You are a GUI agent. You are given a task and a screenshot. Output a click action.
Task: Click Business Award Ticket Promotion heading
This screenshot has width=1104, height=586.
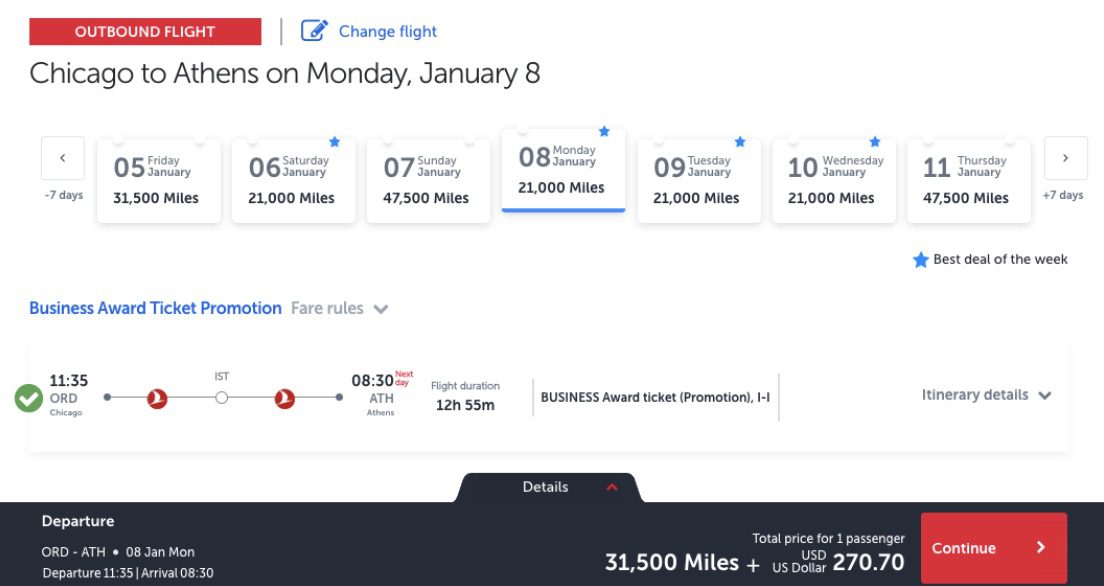click(155, 308)
